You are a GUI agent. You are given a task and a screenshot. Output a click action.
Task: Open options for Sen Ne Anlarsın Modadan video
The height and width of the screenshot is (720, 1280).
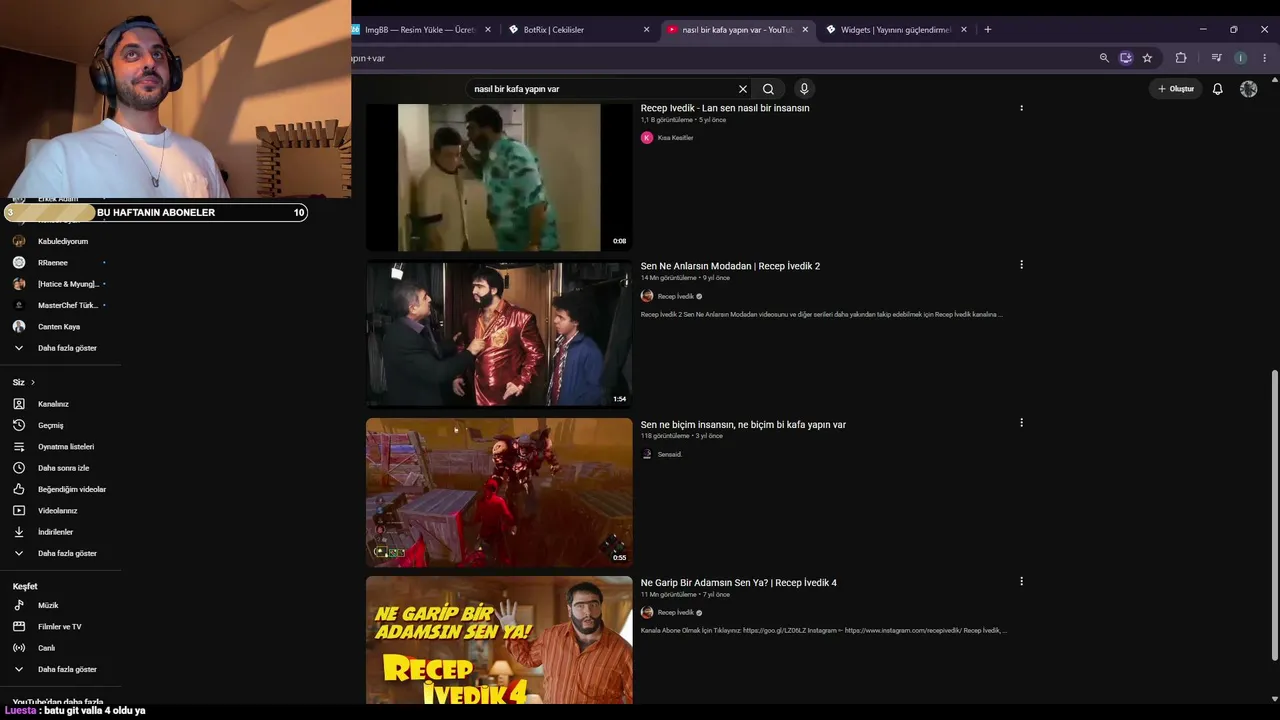point(1021,265)
